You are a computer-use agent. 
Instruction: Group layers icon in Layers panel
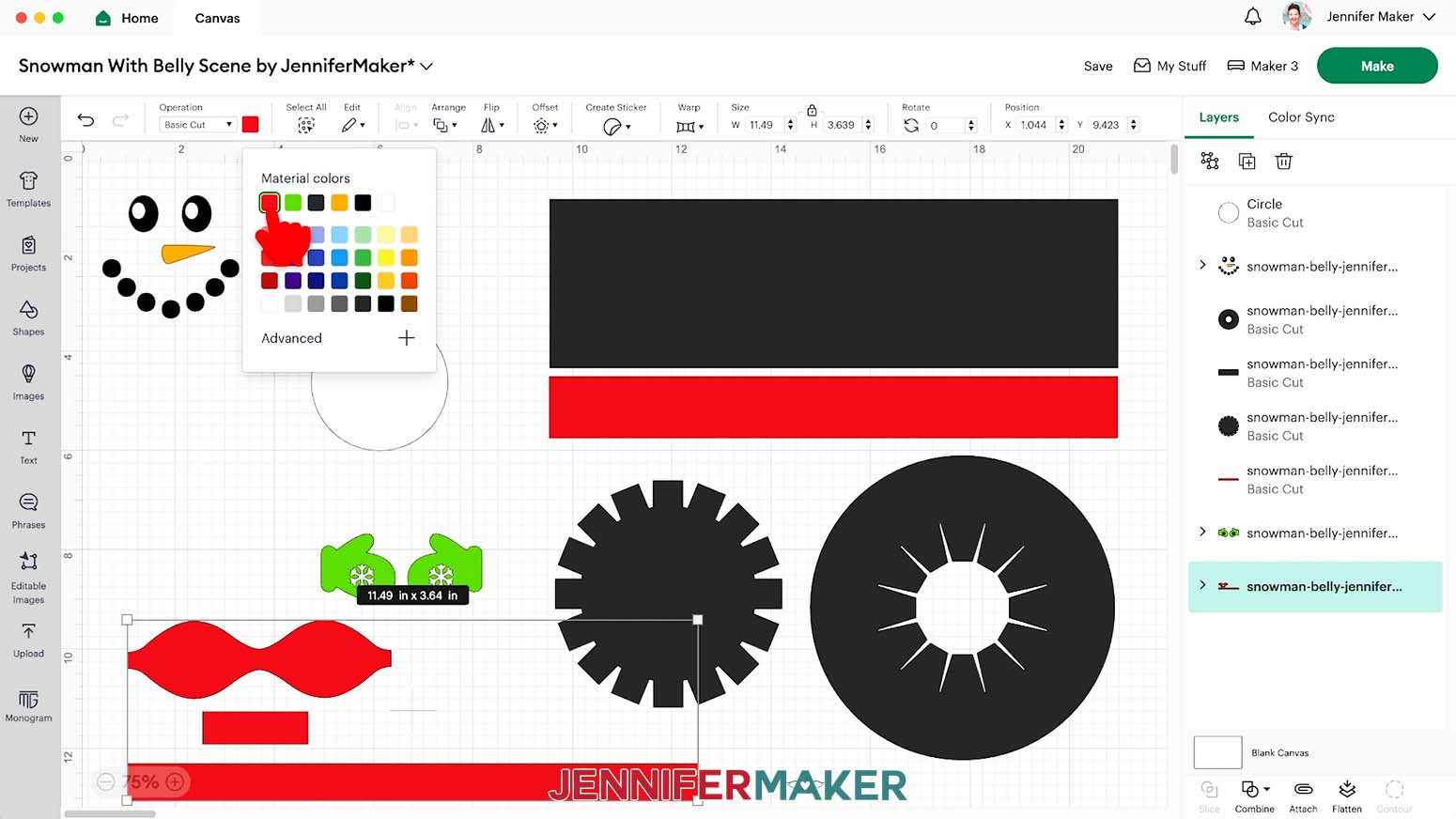(1210, 161)
